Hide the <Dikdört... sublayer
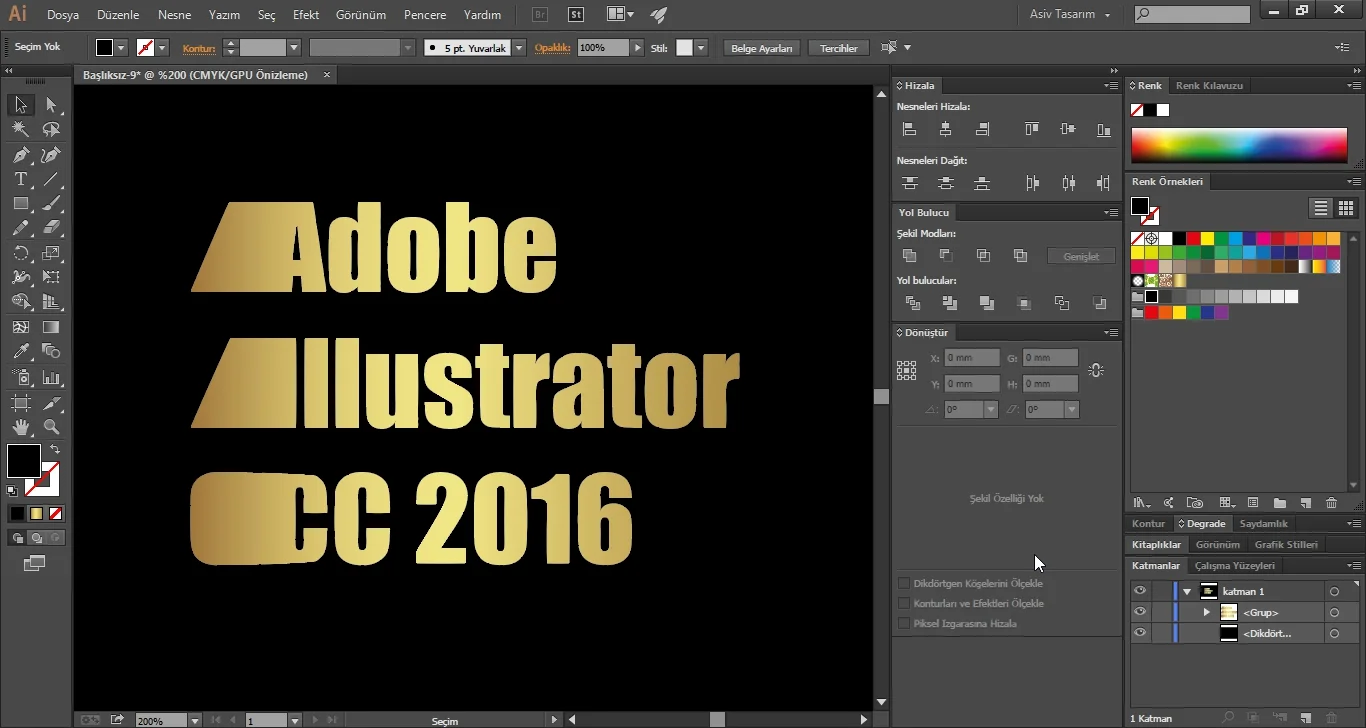1366x728 pixels. [1140, 633]
